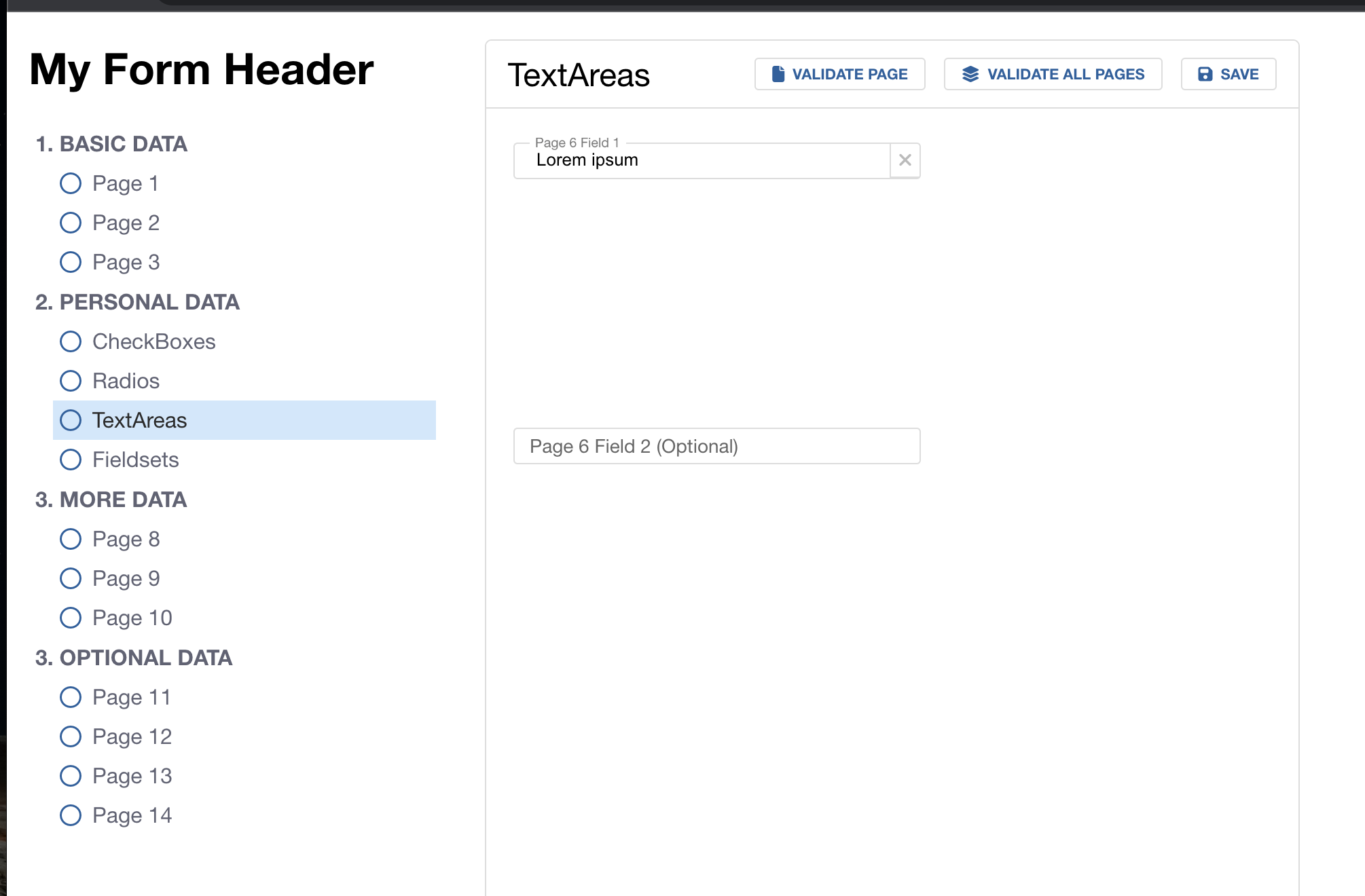Click the Save button label

click(1239, 74)
